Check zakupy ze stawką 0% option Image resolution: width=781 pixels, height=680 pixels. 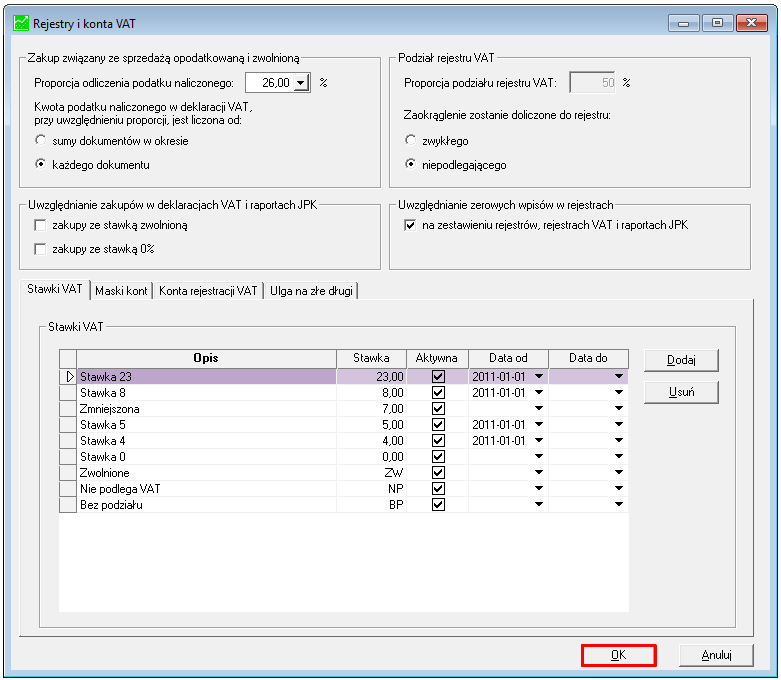pyautogui.click(x=40, y=249)
